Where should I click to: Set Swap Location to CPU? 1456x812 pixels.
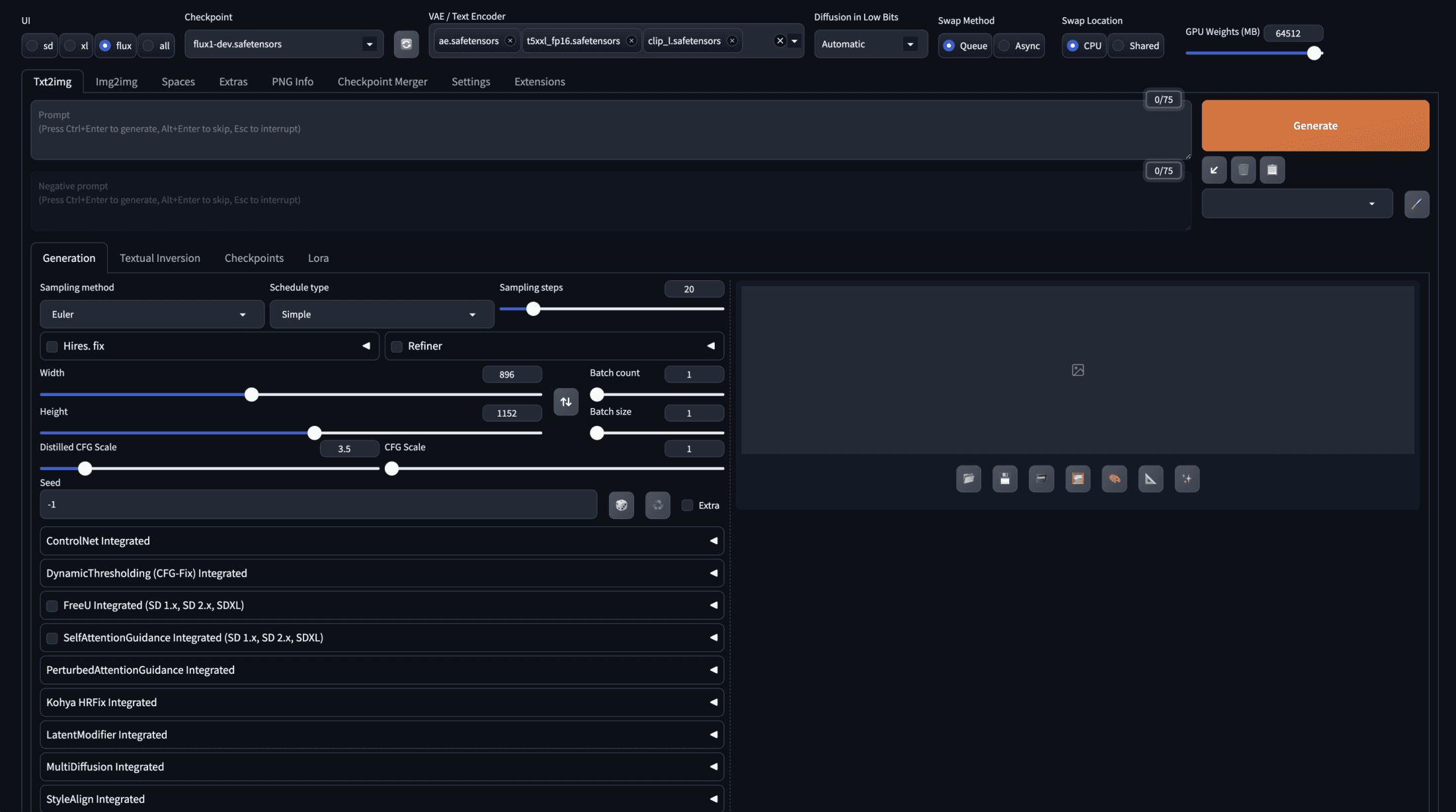point(1084,46)
